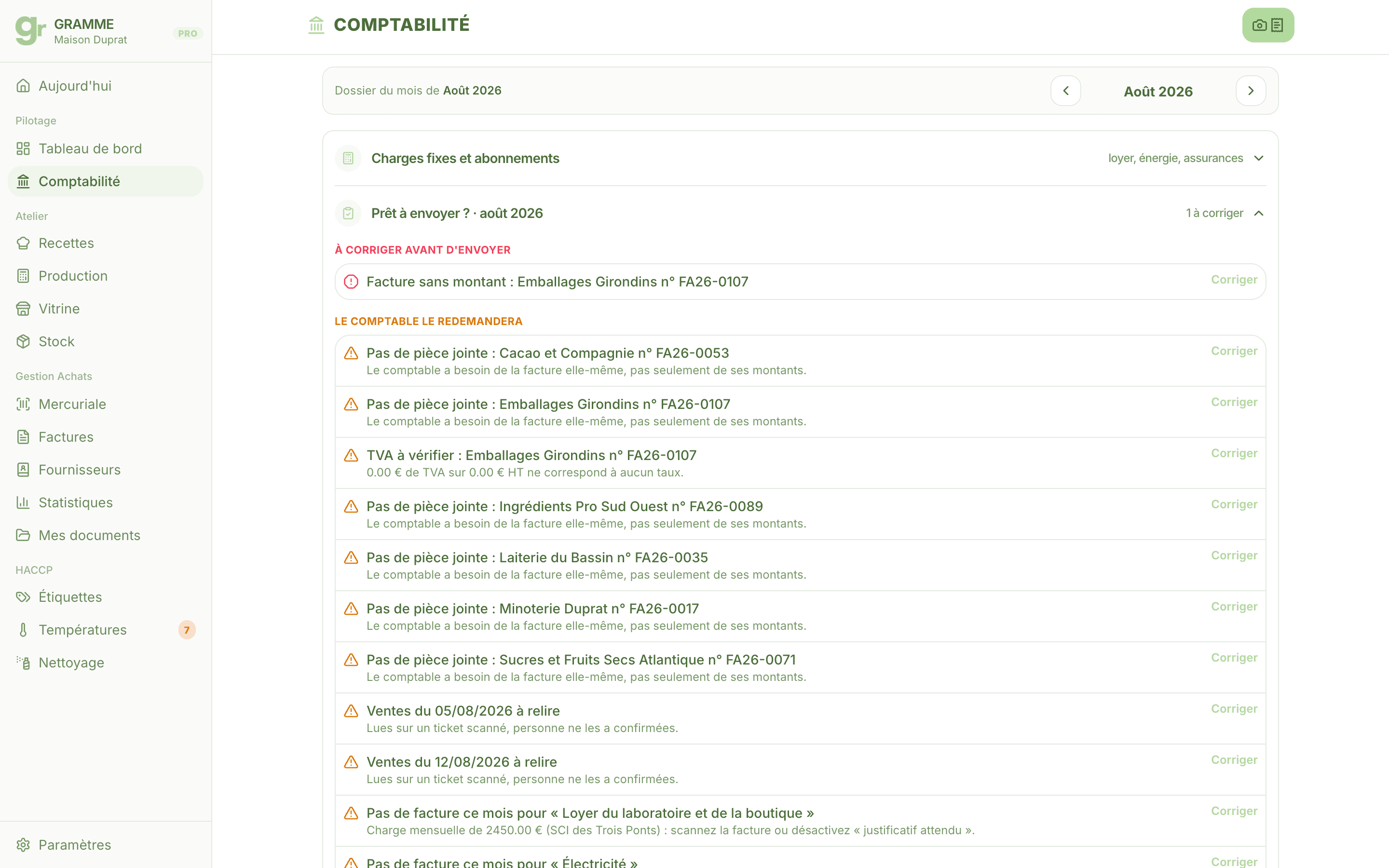Select Comptabilité in the sidebar
The height and width of the screenshot is (868, 1389).
(106, 181)
